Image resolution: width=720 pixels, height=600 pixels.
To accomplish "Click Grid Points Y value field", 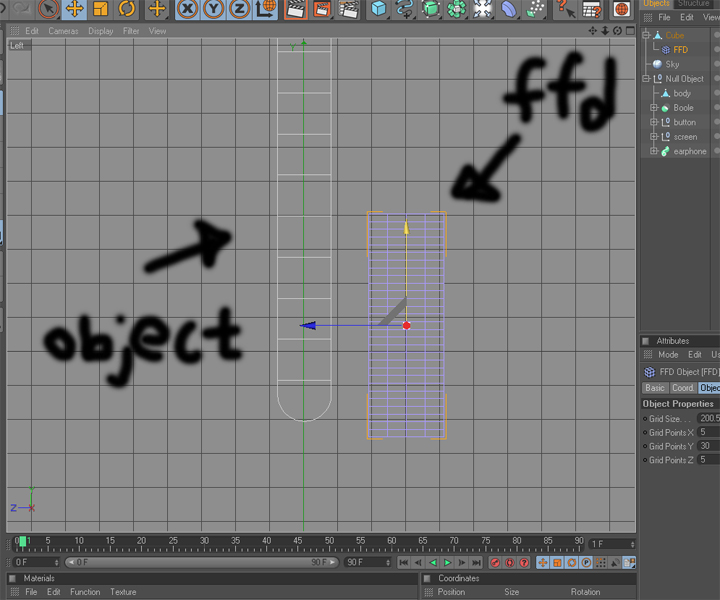I will click(708, 446).
